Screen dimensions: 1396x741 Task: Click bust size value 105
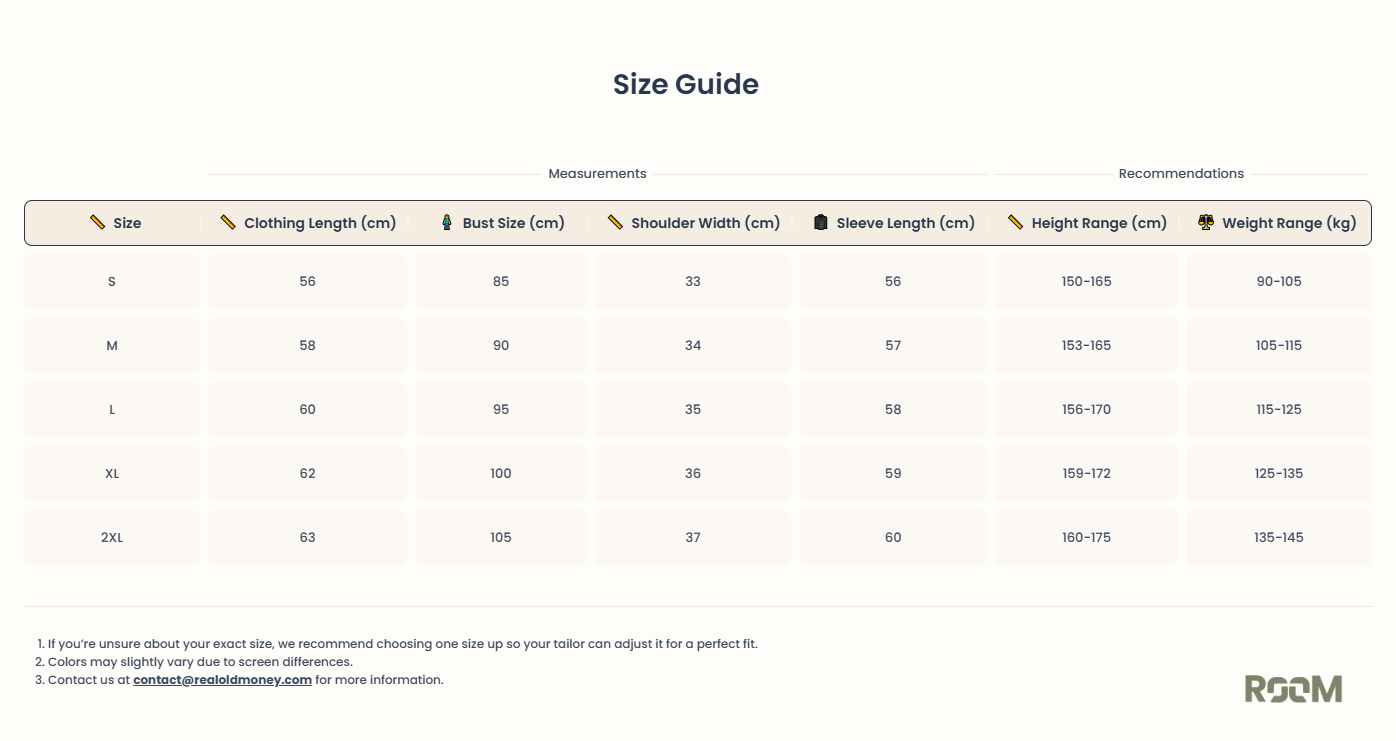coord(501,538)
